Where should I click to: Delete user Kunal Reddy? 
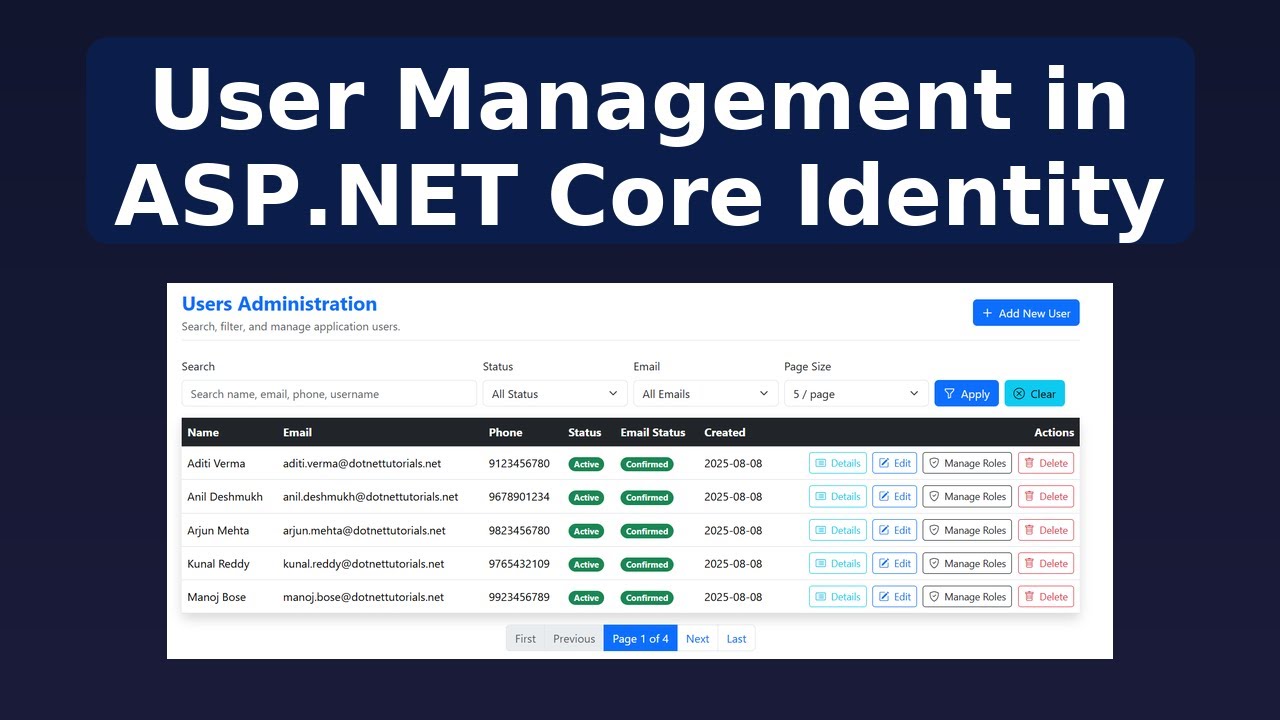pos(1046,563)
